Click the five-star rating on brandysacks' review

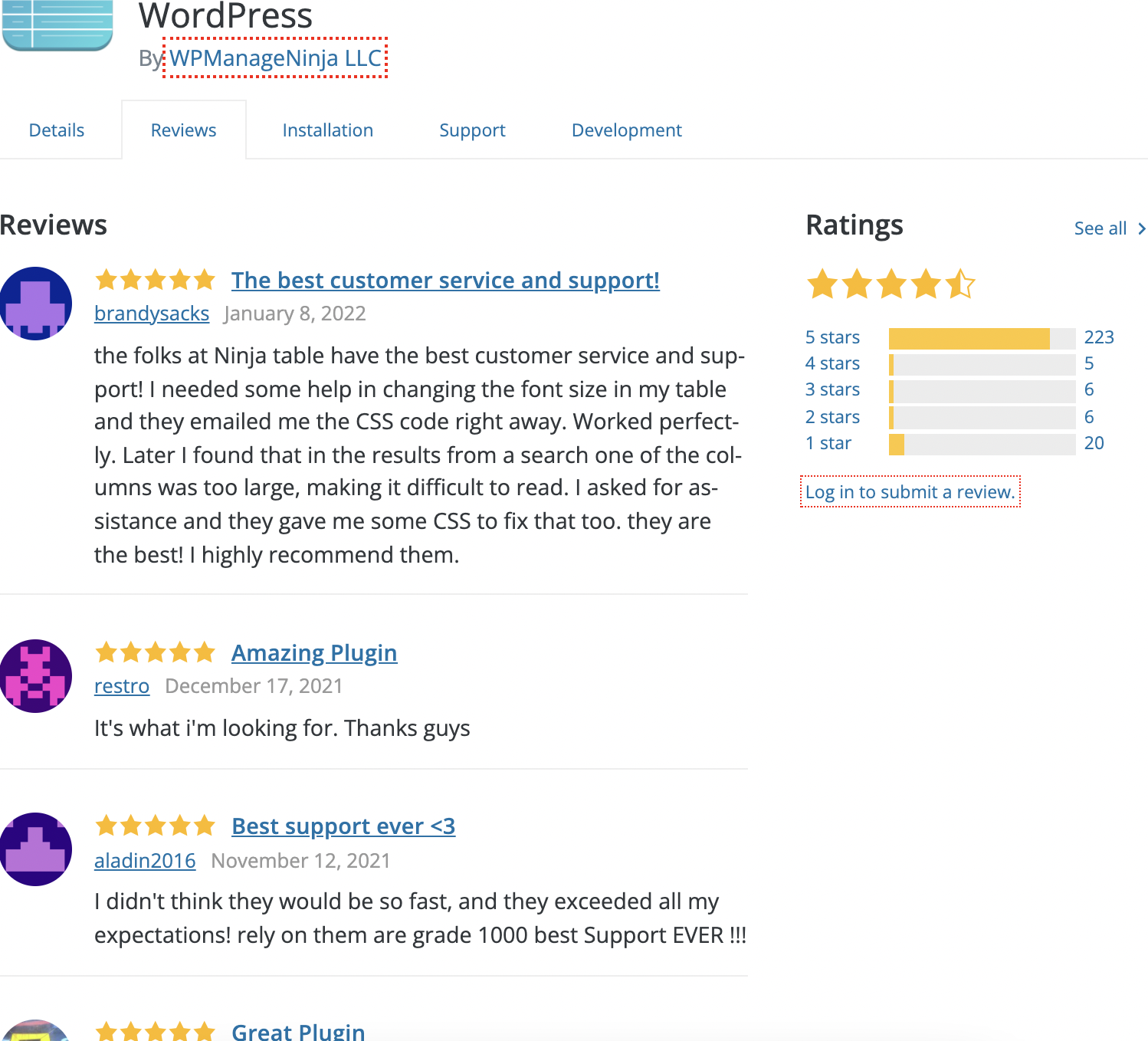[x=156, y=280]
